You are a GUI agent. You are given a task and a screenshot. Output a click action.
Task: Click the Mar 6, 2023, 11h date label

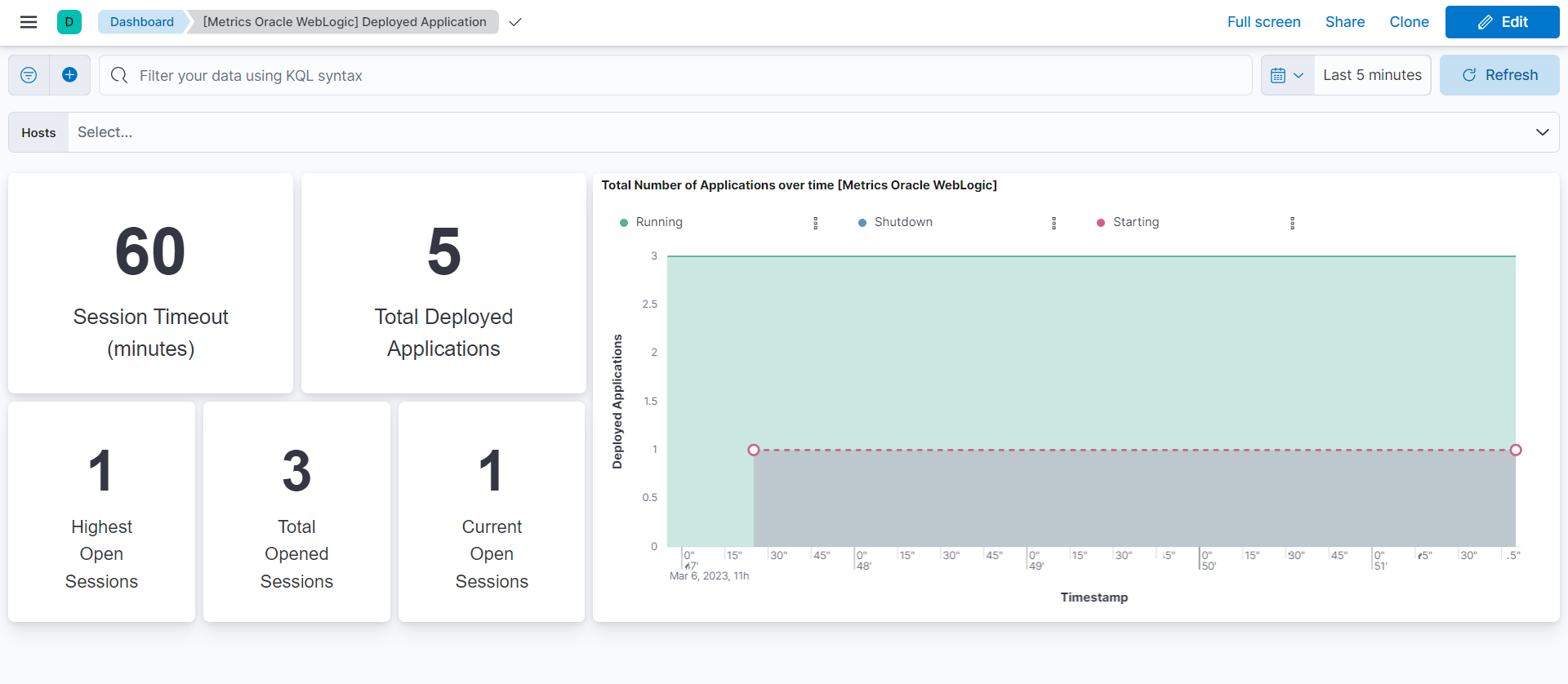(709, 576)
